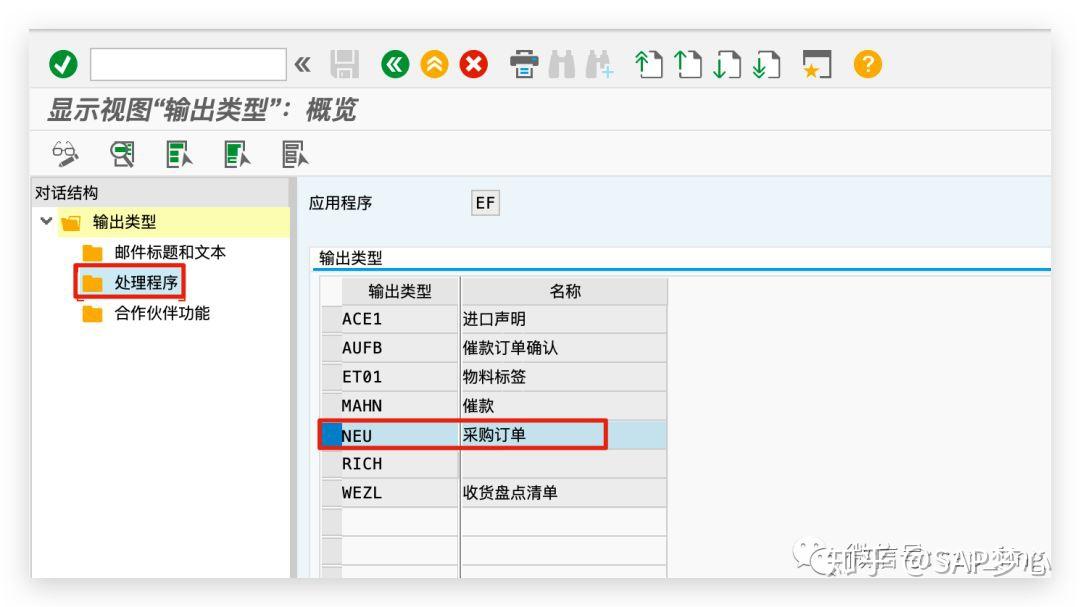This screenshot has height=607, width=1080.
Task: Toggle Display/Change glasses-pencil icon
Action: [x=65, y=154]
